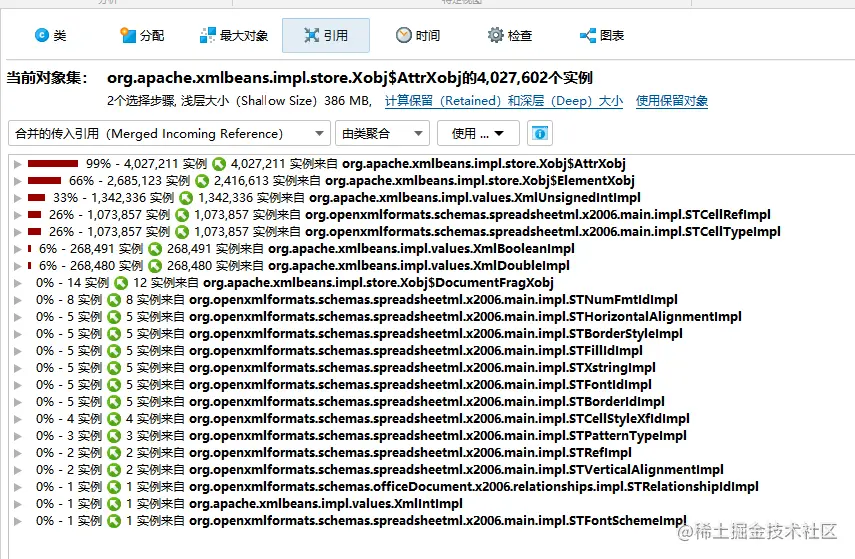The width and height of the screenshot is (855, 559).
Task: Click the red 99% bar of Xobj$AttrXobj
Action: pyautogui.click(x=53, y=164)
